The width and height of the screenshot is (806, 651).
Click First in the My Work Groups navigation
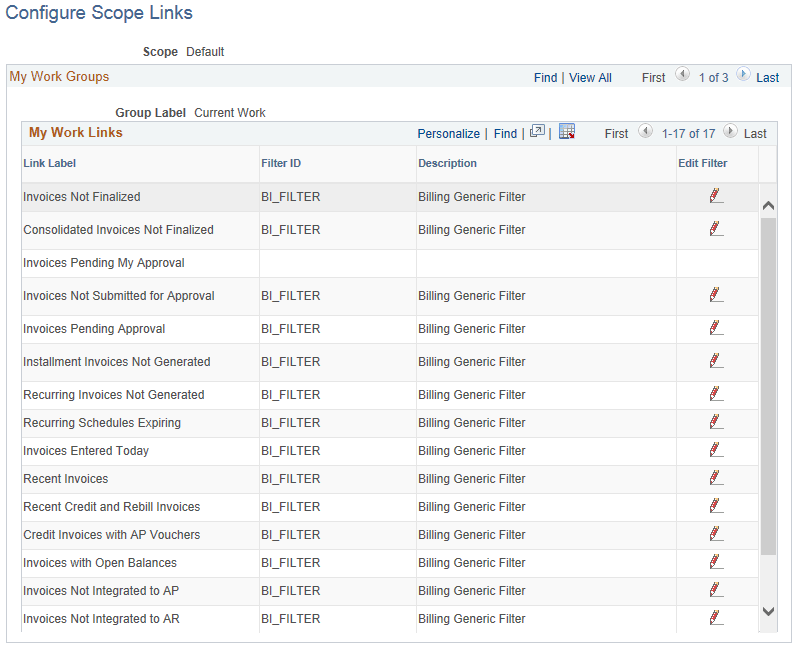coord(653,77)
